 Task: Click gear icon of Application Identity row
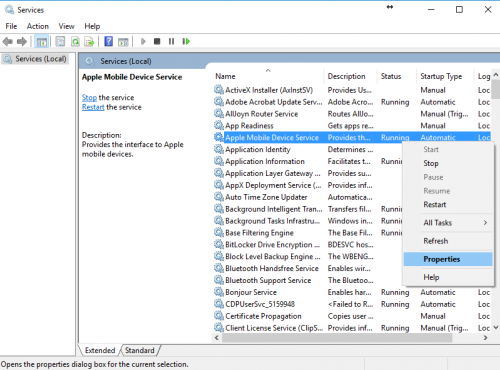pyautogui.click(x=219, y=149)
